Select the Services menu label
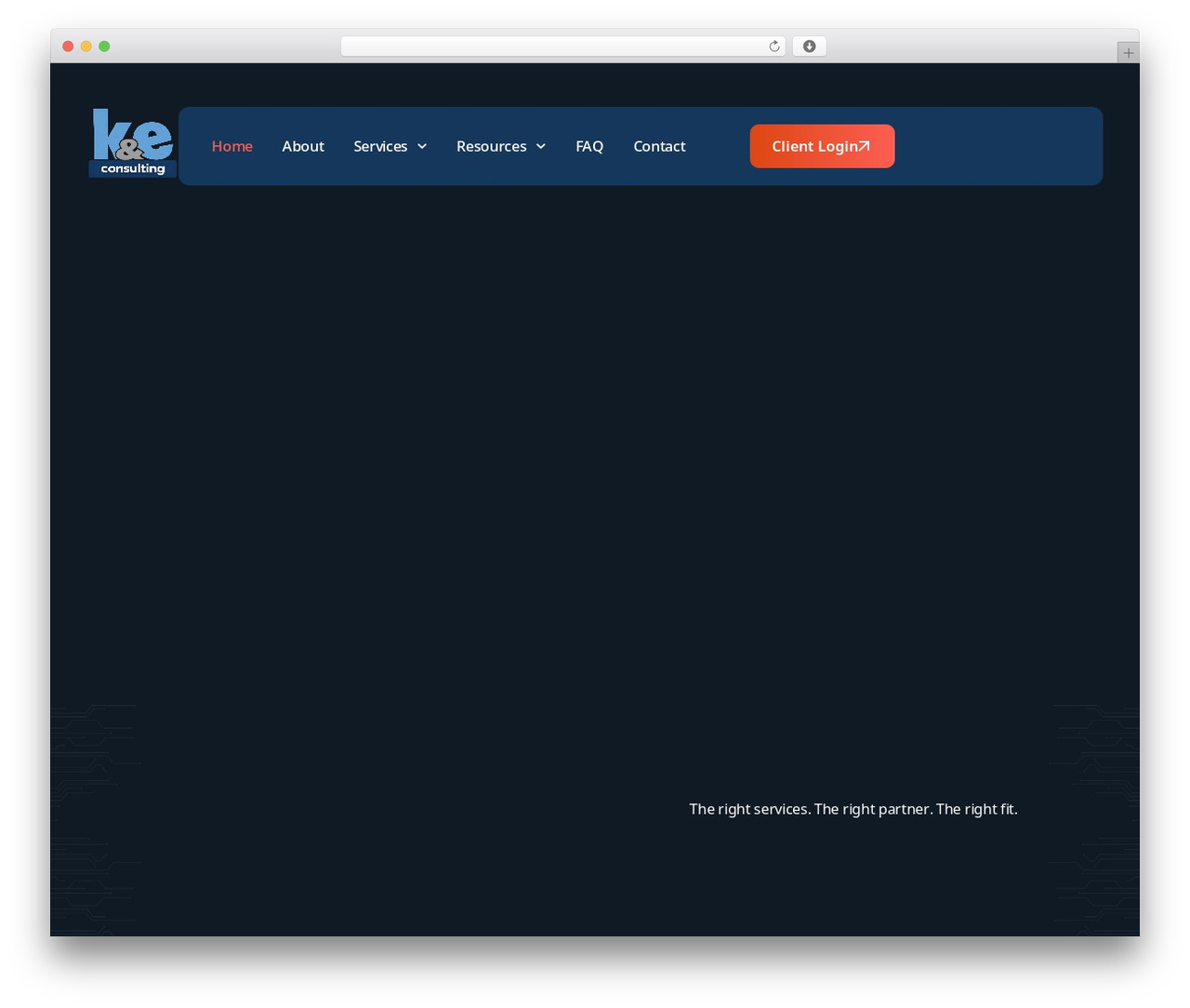Viewport: 1190px width, 1008px height. point(380,146)
